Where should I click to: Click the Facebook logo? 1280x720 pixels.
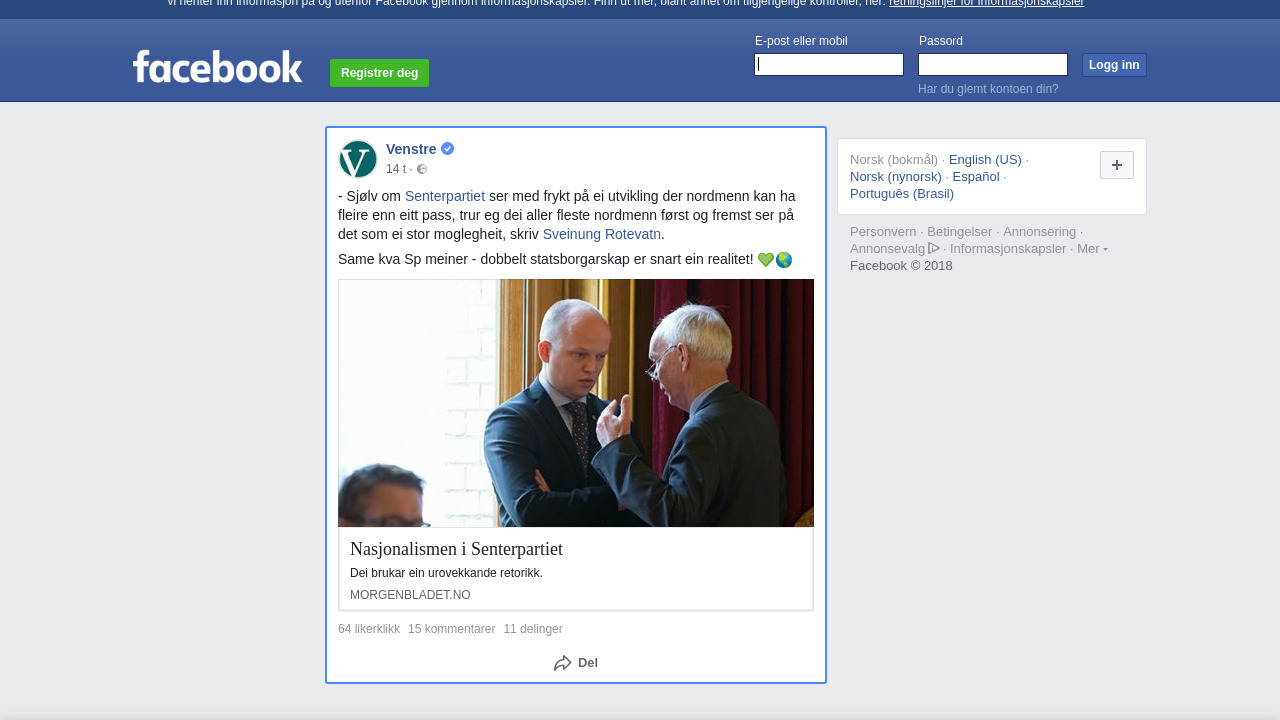217,67
